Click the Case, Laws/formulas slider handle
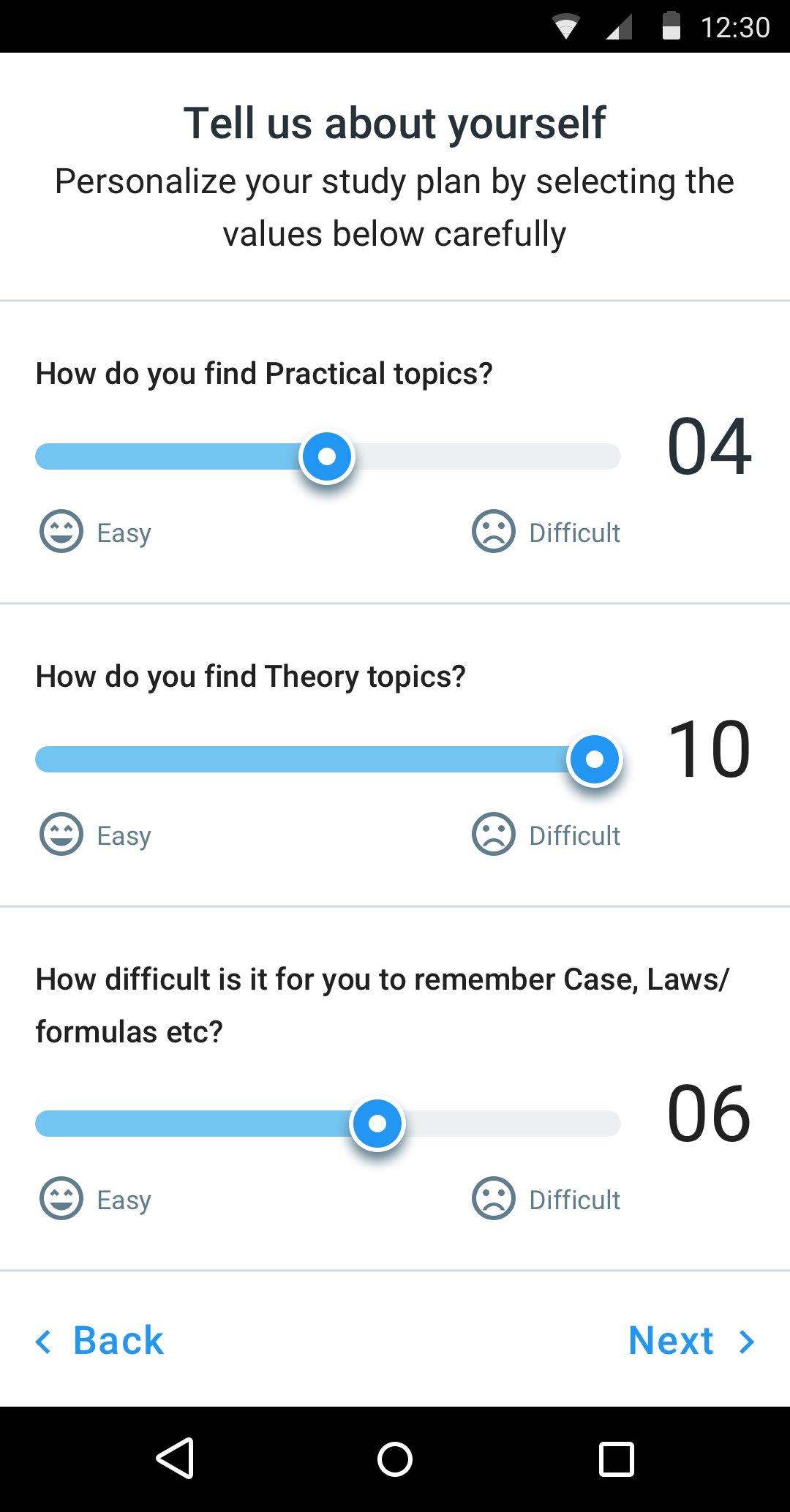This screenshot has height=1512, width=790. point(377,1124)
